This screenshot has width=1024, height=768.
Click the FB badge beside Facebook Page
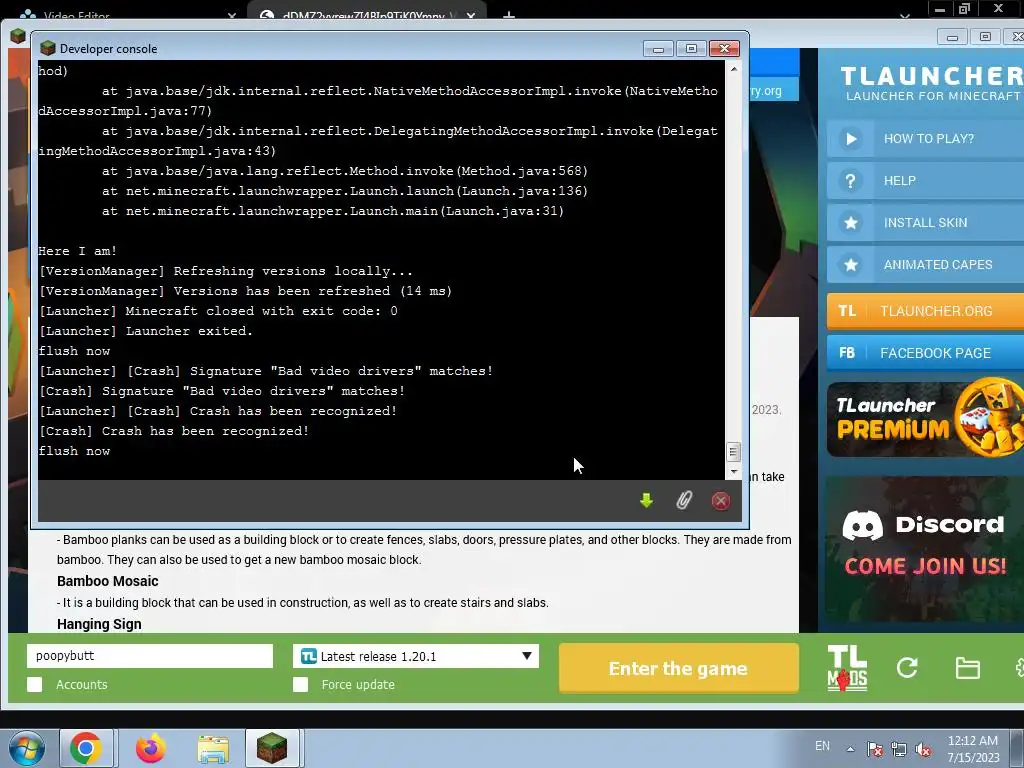847,353
